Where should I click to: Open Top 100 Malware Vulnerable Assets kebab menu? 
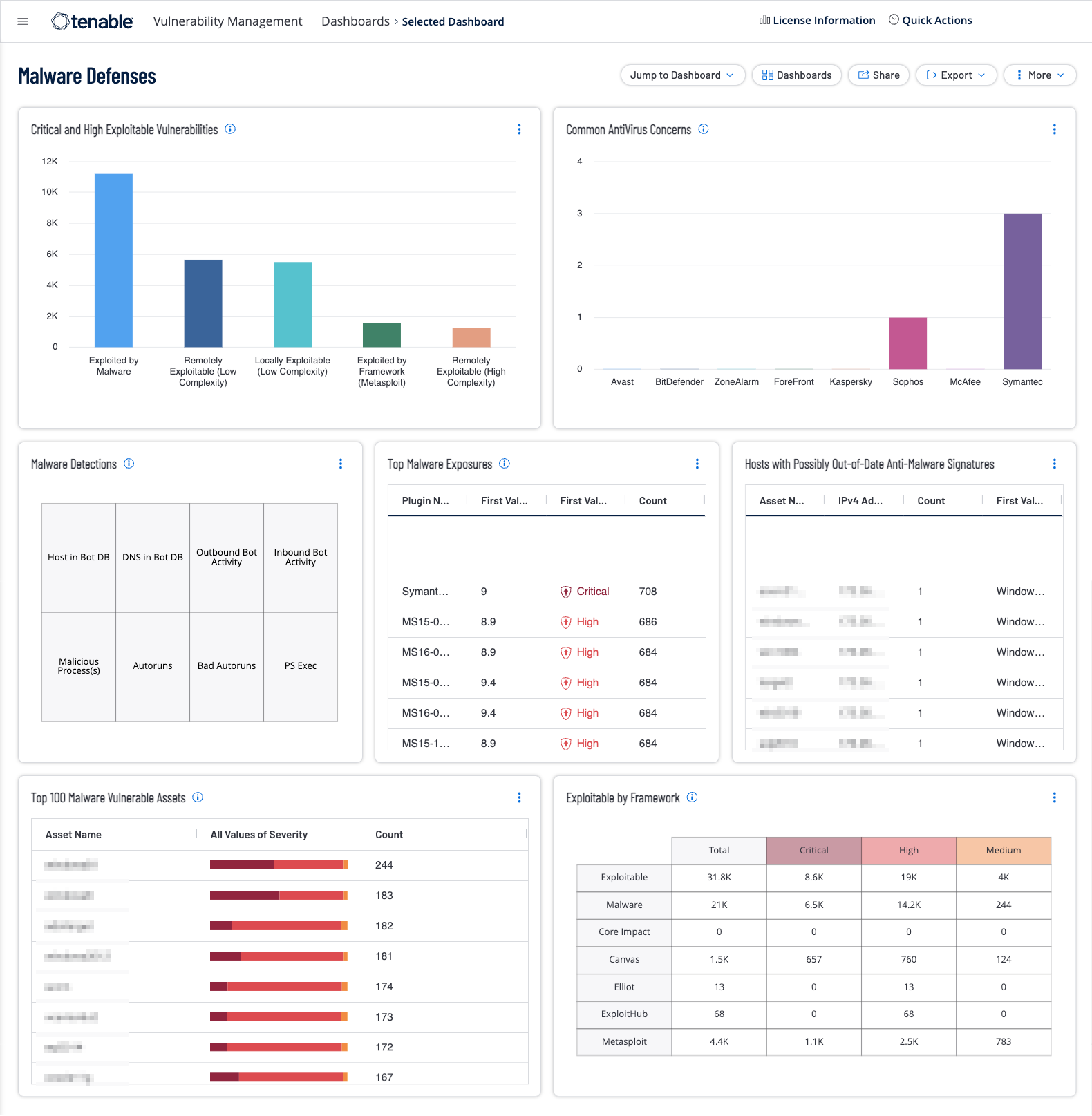pyautogui.click(x=519, y=797)
